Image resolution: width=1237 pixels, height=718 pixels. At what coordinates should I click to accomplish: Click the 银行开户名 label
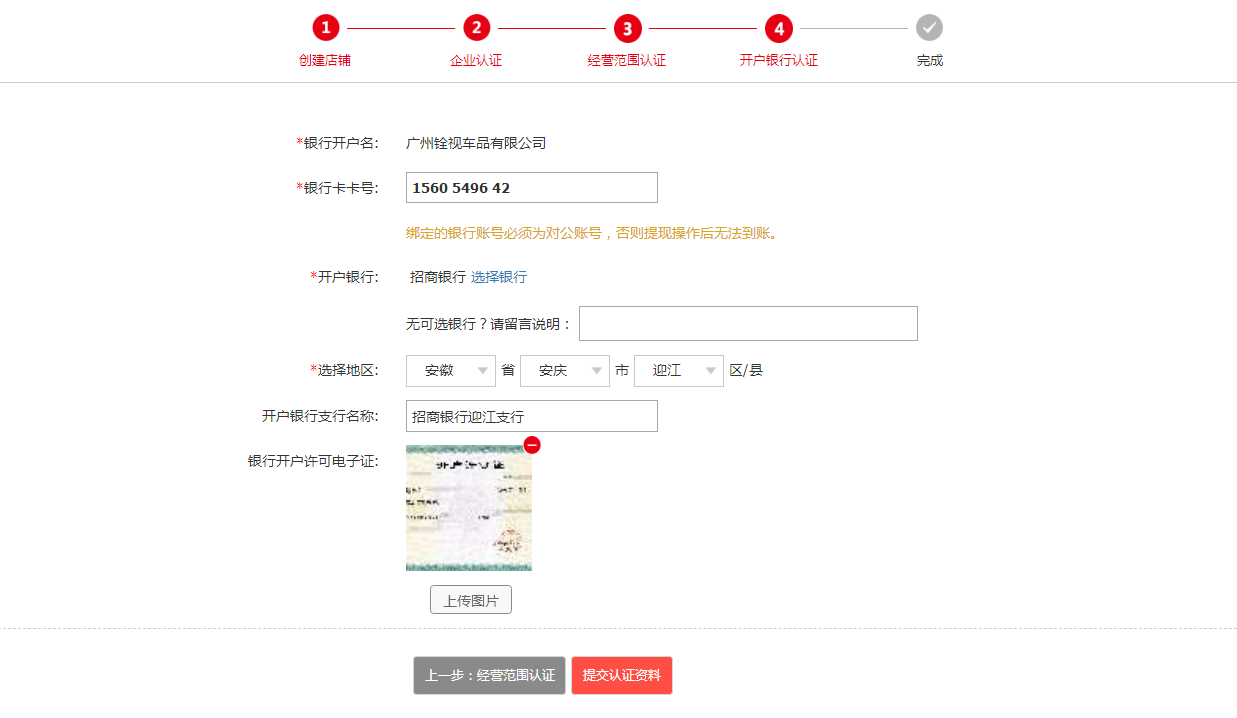(x=338, y=143)
